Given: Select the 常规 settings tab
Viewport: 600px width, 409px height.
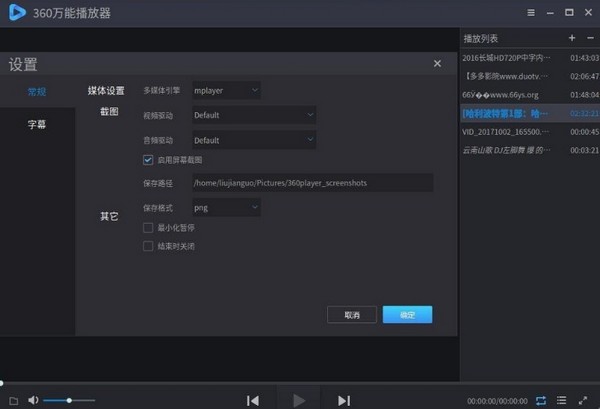Looking at the screenshot, I should 36,92.
